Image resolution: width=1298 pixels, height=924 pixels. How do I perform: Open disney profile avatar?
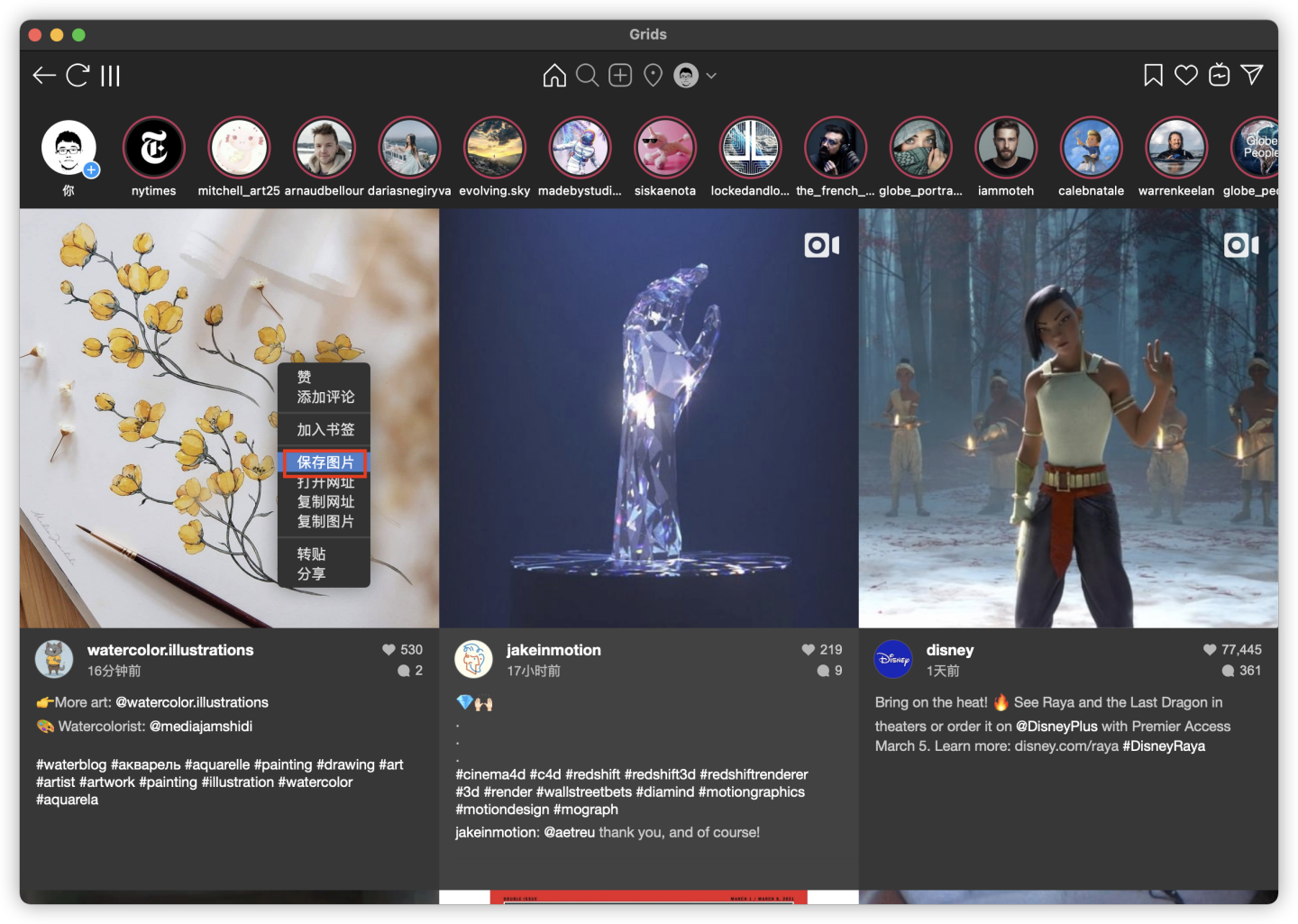coord(893,659)
